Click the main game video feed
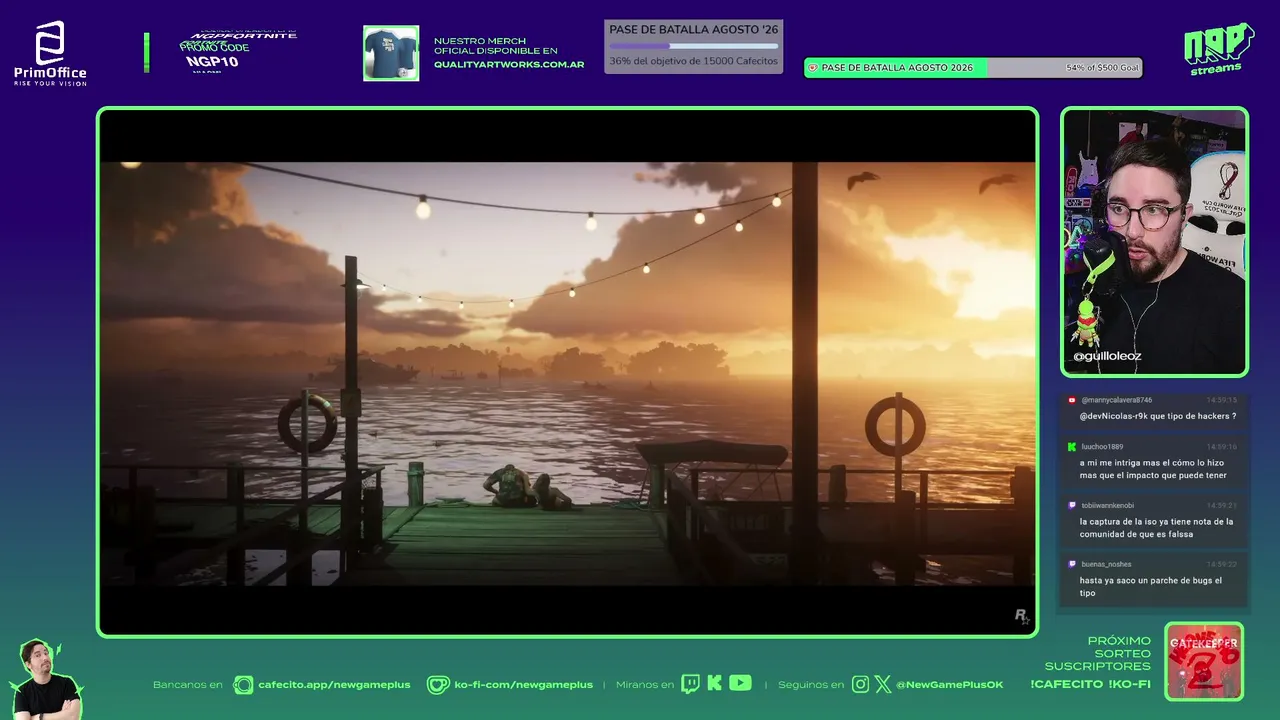 pyautogui.click(x=567, y=372)
